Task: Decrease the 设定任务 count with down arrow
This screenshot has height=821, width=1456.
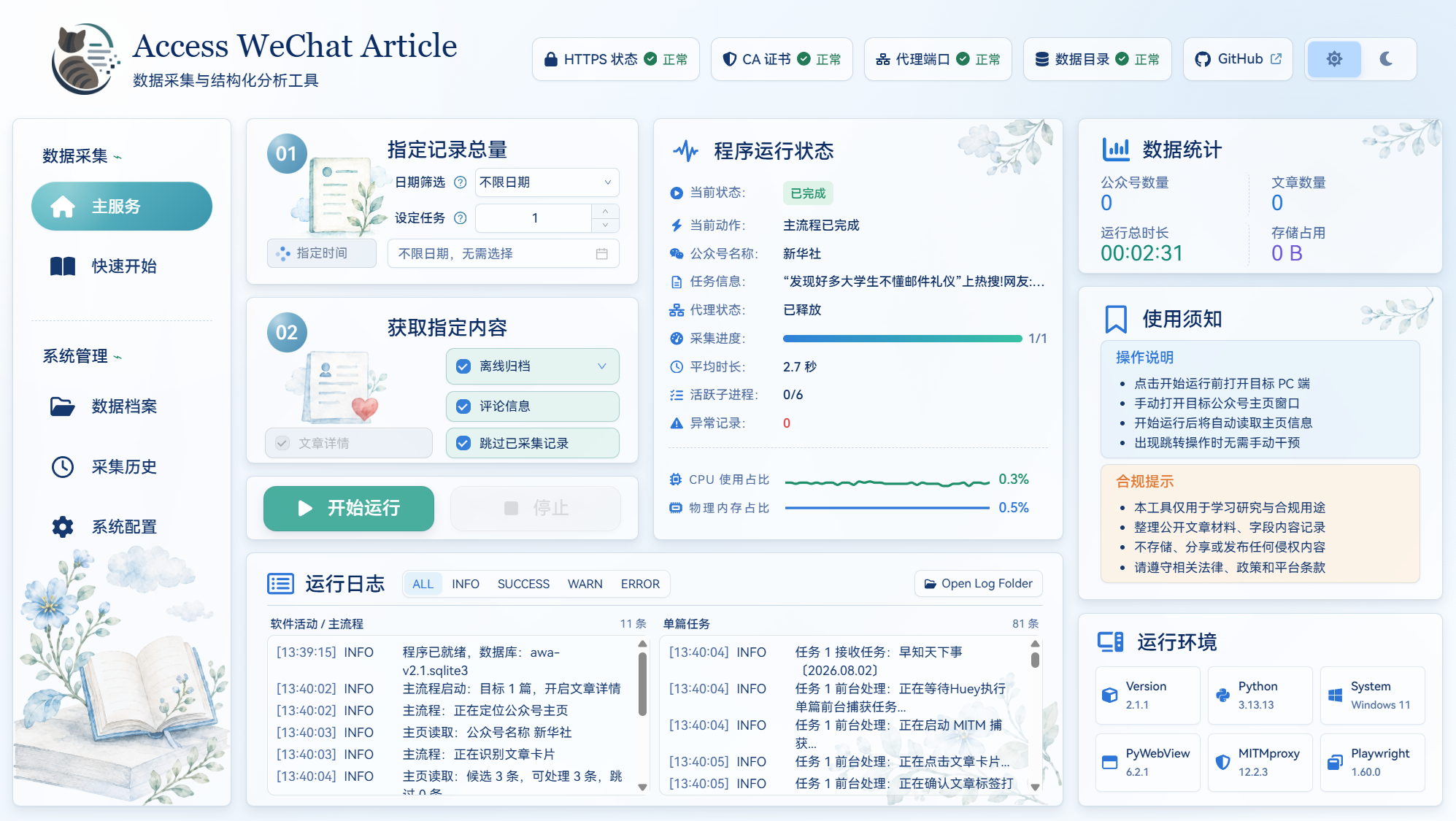Action: (605, 225)
